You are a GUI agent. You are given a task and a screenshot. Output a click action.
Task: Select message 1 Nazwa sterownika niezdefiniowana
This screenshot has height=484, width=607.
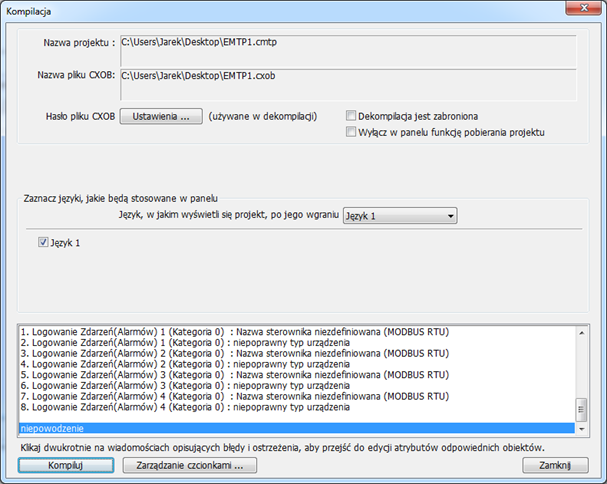[297, 332]
